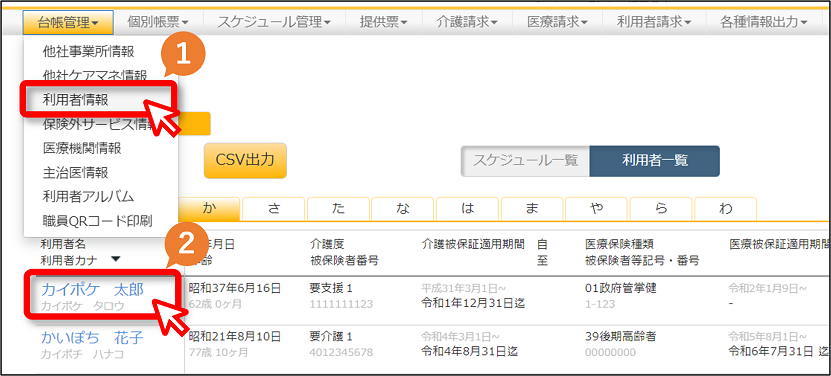
Task: Open user カイポケ 太郎 link
Action: pyautogui.click(x=92, y=290)
